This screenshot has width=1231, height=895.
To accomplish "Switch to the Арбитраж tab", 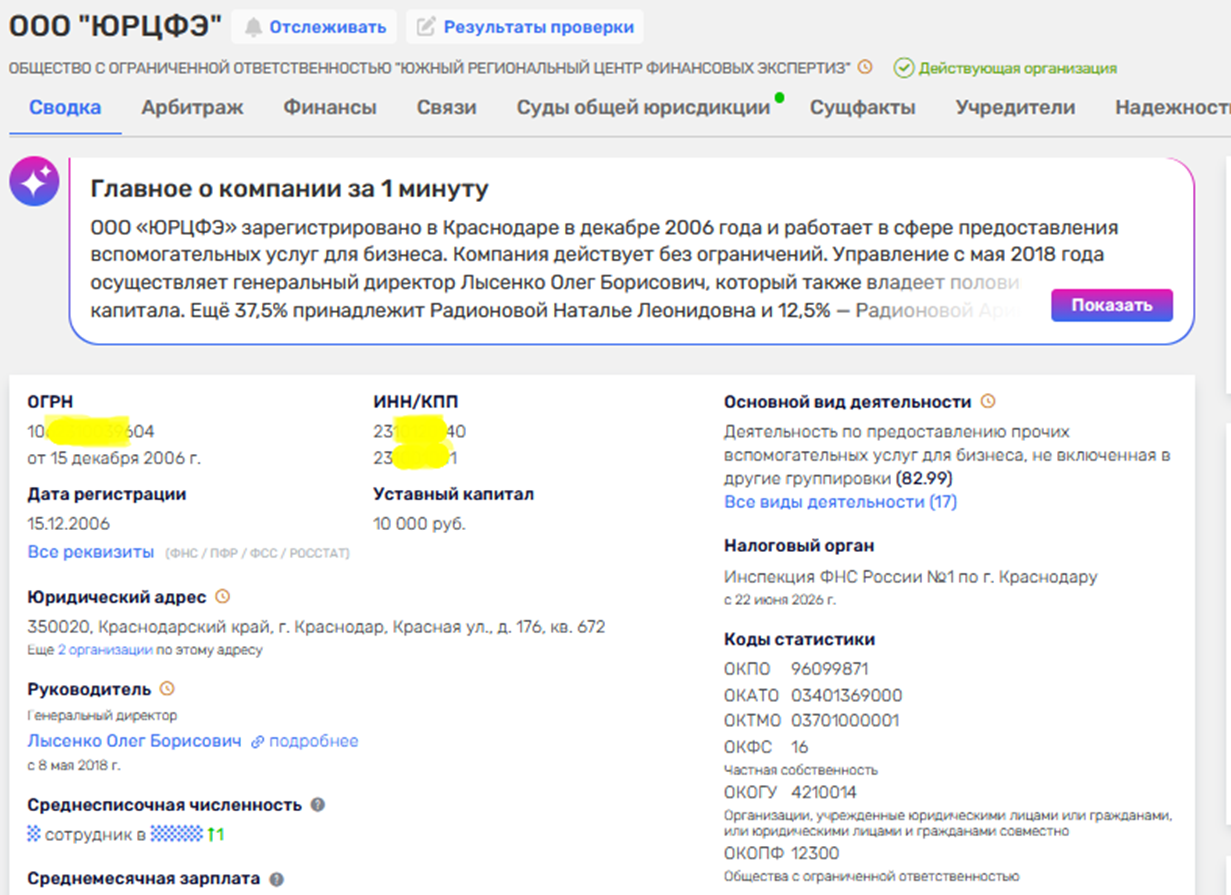I will point(192,107).
